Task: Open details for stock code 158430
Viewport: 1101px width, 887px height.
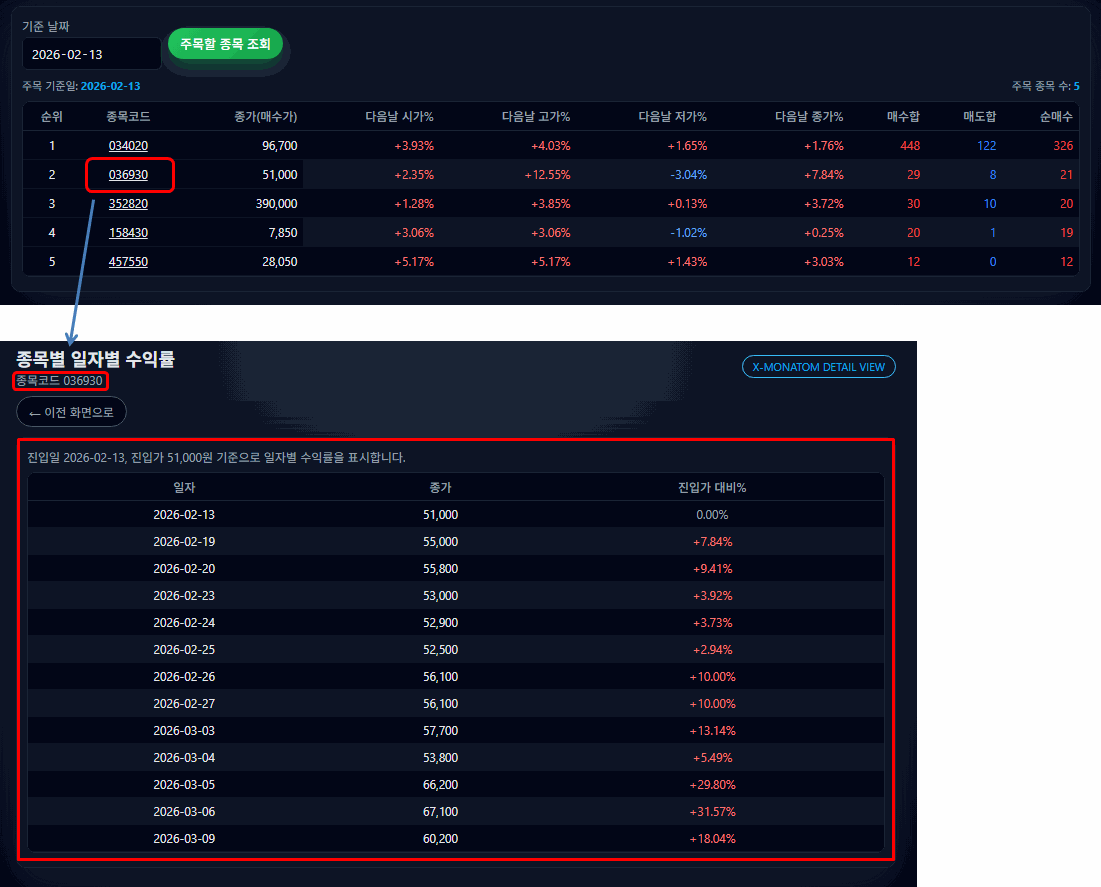Action: pyautogui.click(x=129, y=232)
